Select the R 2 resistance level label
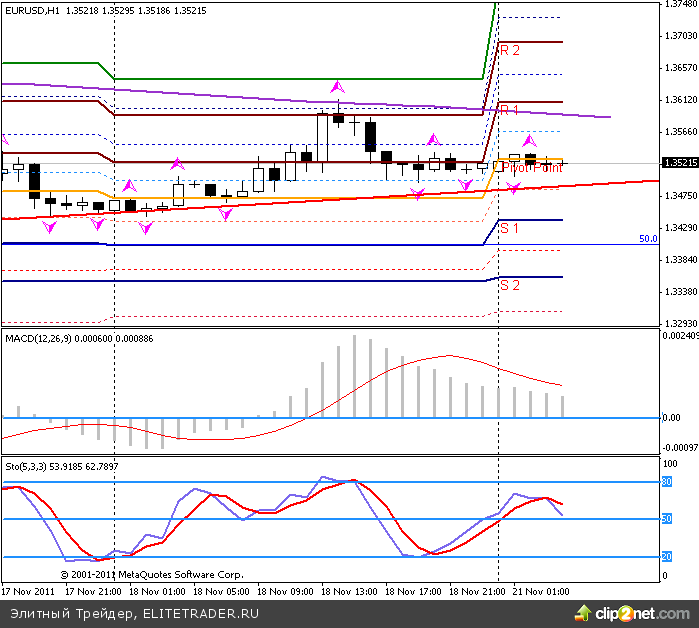Image resolution: width=699 pixels, height=628 pixels. [x=510, y=50]
